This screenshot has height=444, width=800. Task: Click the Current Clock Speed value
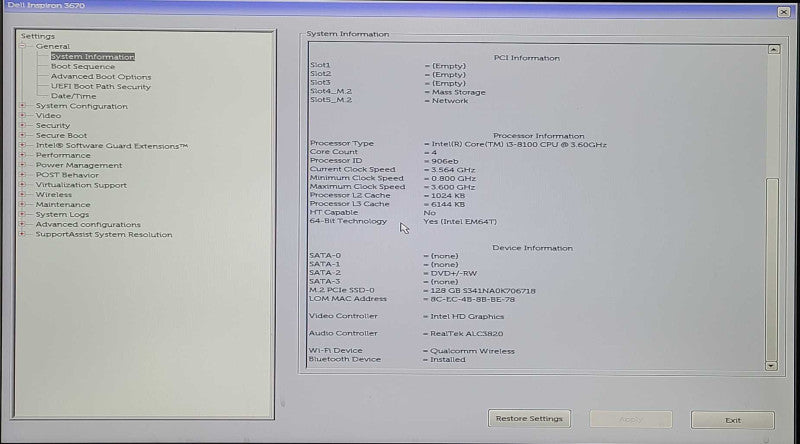(453, 169)
